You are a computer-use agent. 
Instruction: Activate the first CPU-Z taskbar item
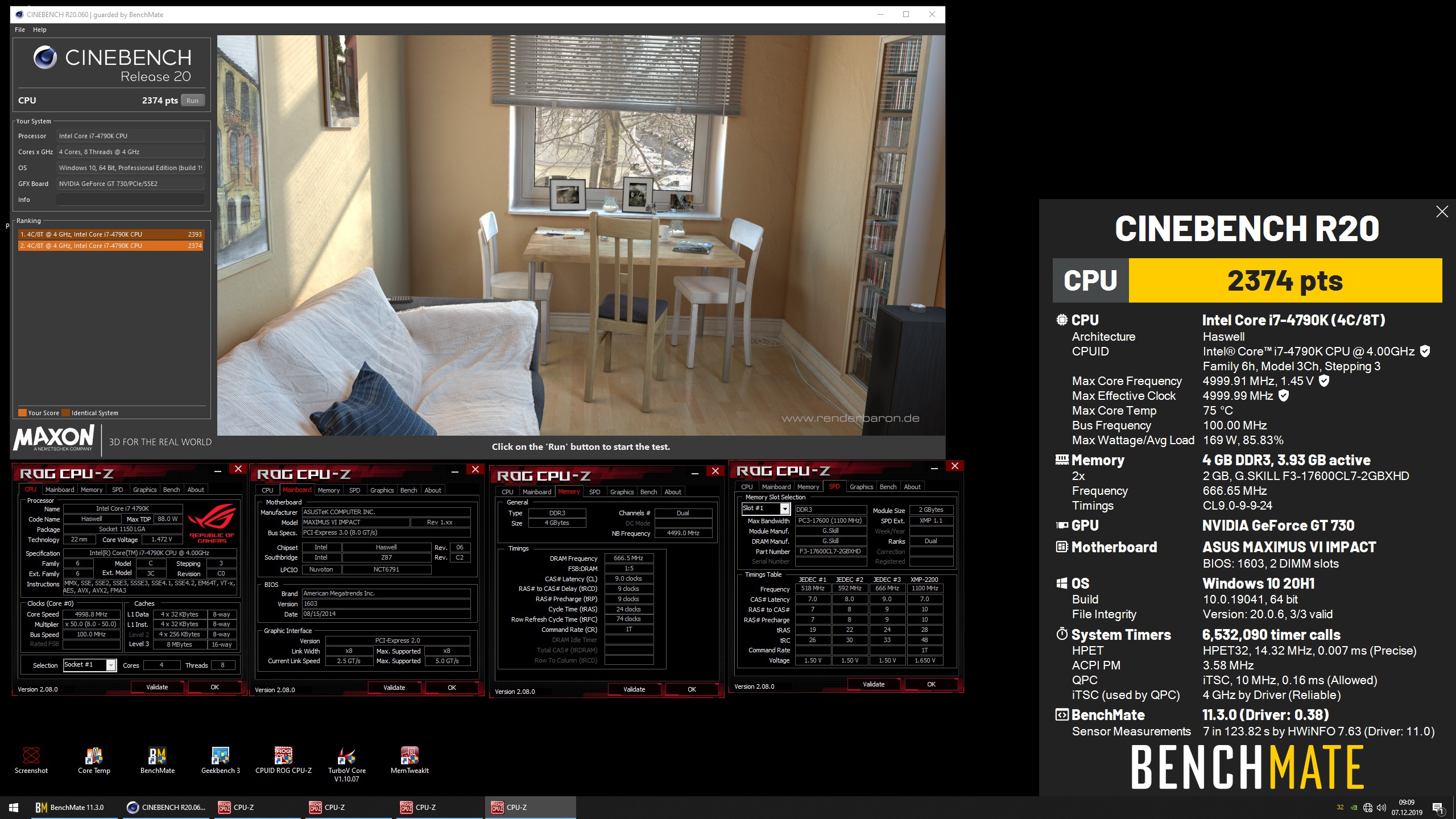click(257, 808)
